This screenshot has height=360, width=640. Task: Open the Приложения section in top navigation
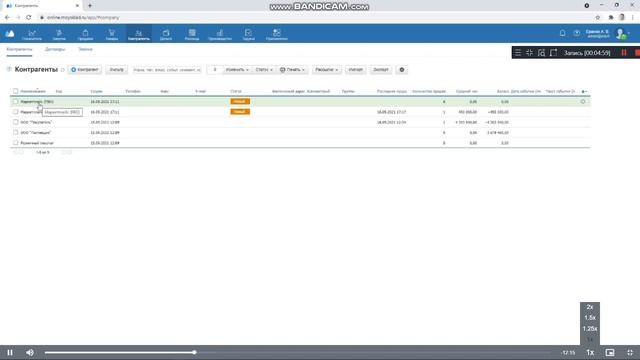[x=277, y=34]
